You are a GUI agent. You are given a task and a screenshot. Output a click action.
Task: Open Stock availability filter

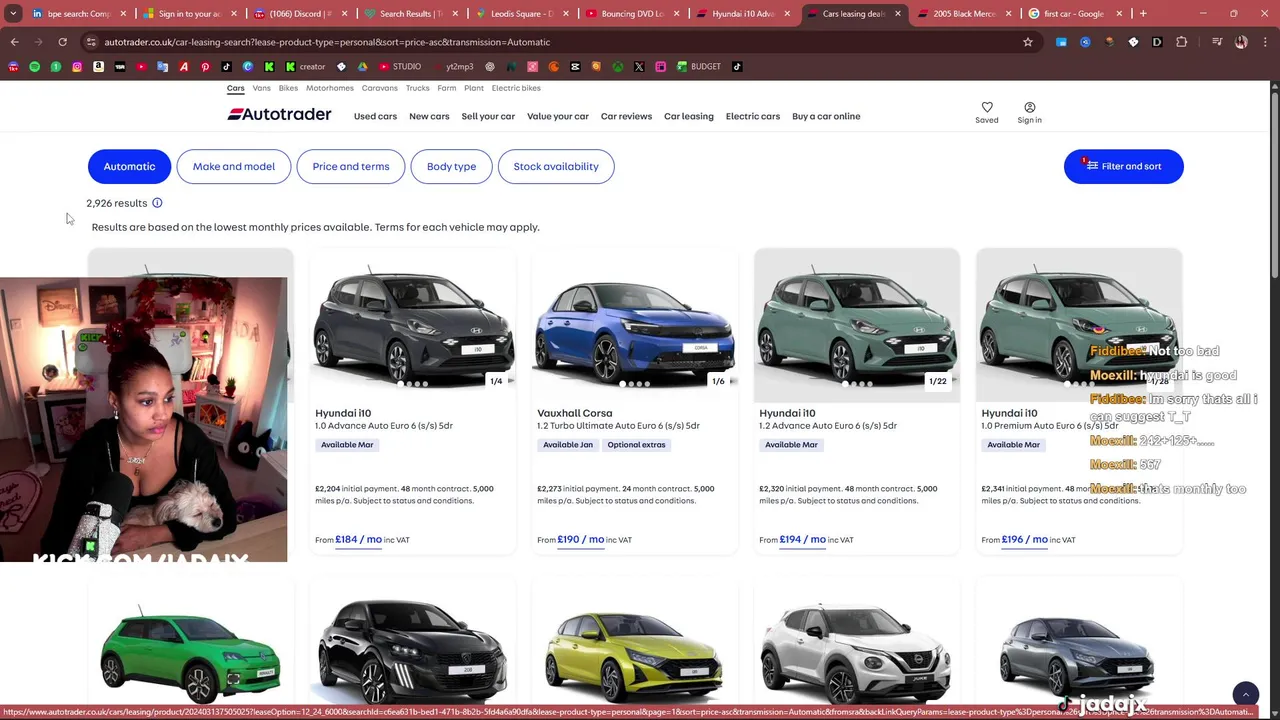coord(556,166)
